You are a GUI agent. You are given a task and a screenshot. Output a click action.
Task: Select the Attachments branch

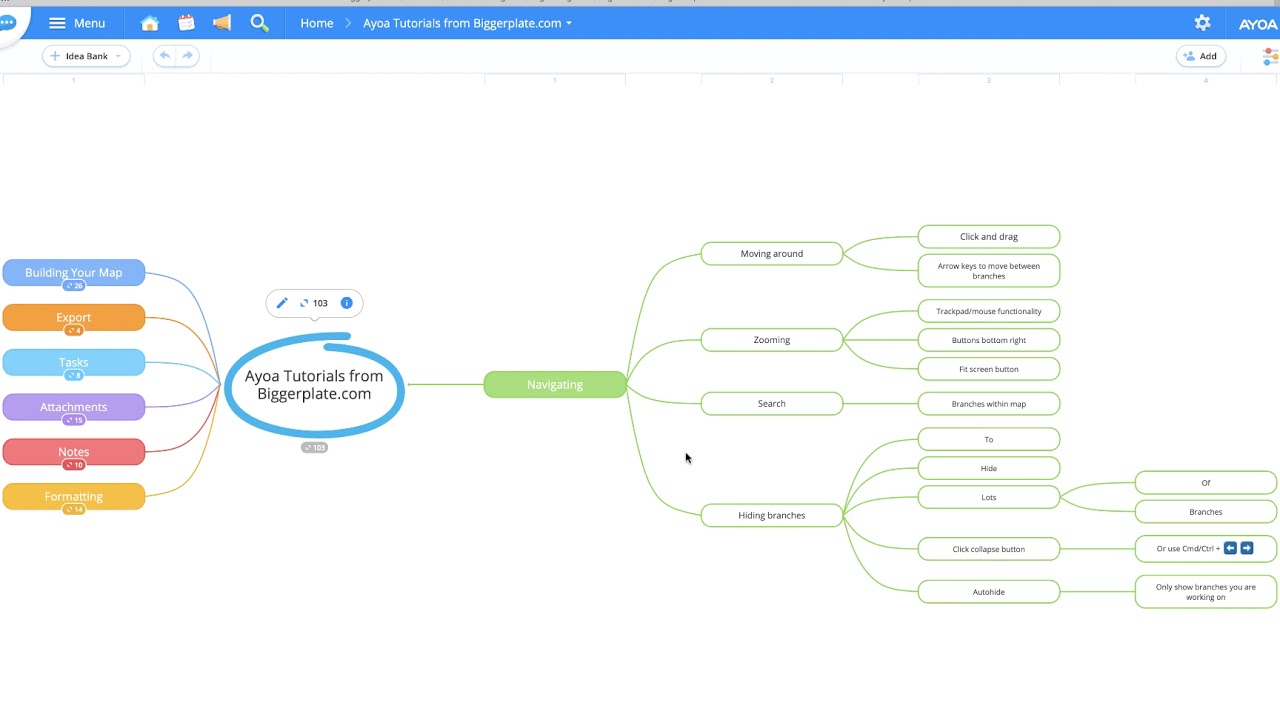click(x=74, y=407)
